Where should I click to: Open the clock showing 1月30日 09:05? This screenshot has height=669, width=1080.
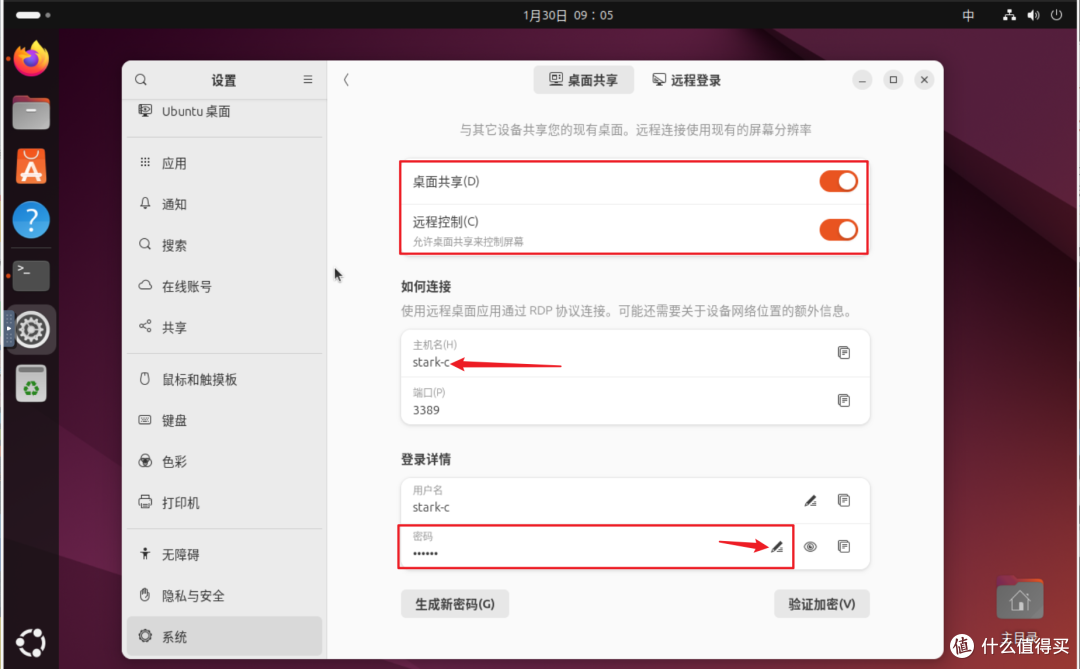pyautogui.click(x=568, y=15)
